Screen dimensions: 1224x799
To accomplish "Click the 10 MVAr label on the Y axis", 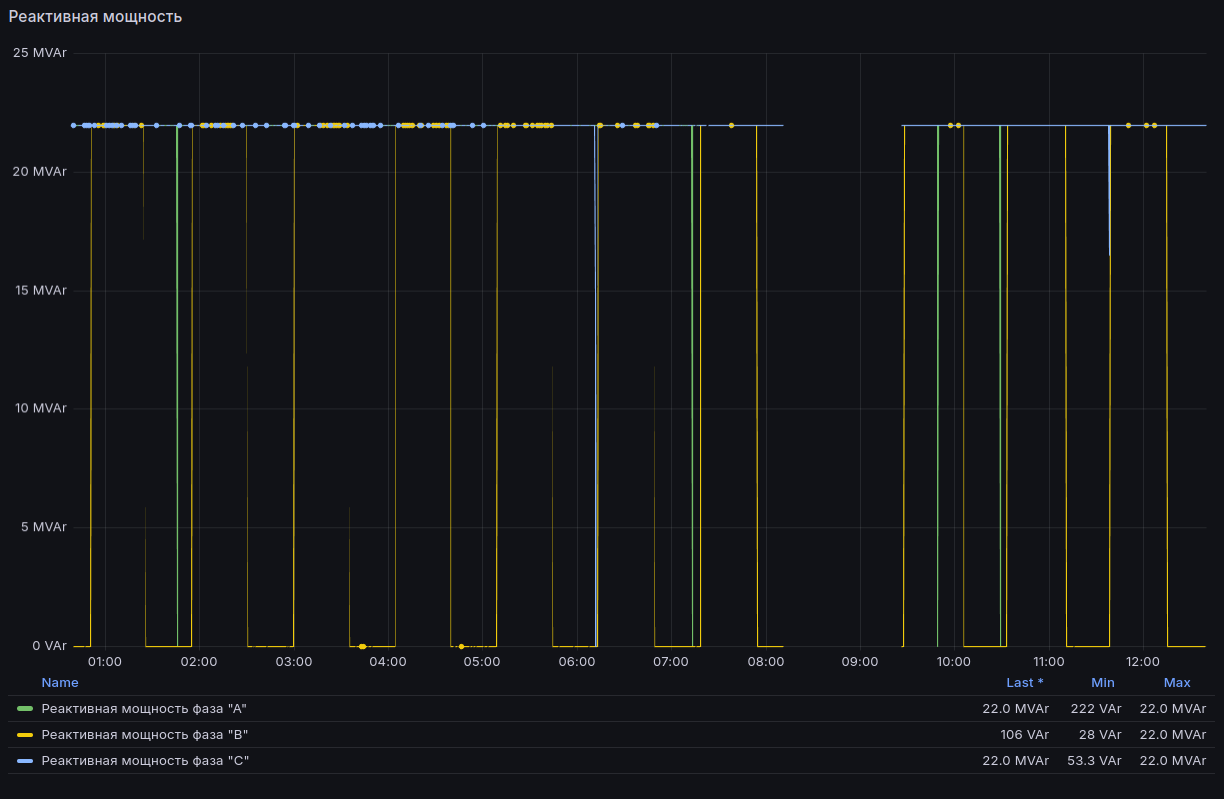I will 40,409.
